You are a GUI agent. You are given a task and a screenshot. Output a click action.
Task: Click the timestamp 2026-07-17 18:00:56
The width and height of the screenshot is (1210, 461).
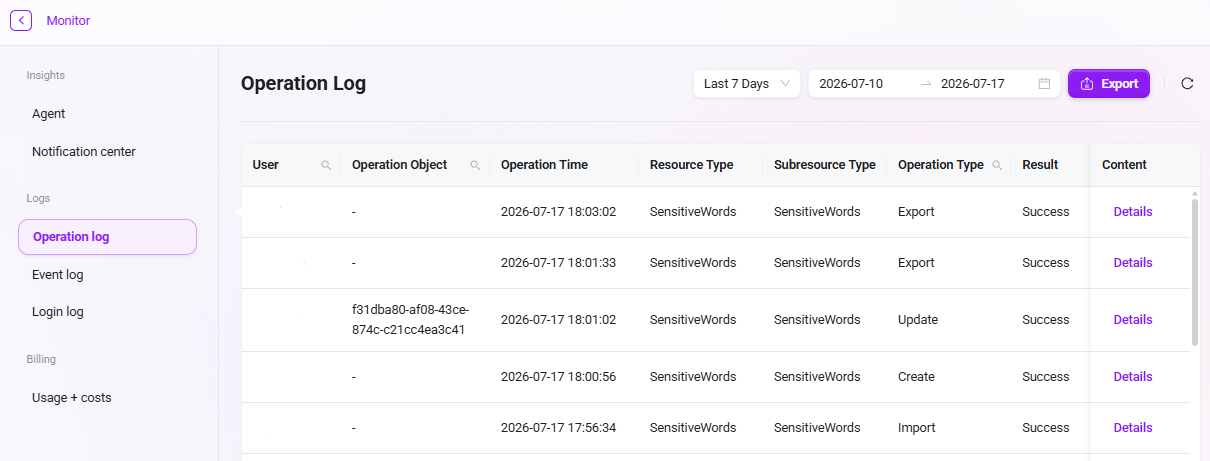pyautogui.click(x=558, y=377)
